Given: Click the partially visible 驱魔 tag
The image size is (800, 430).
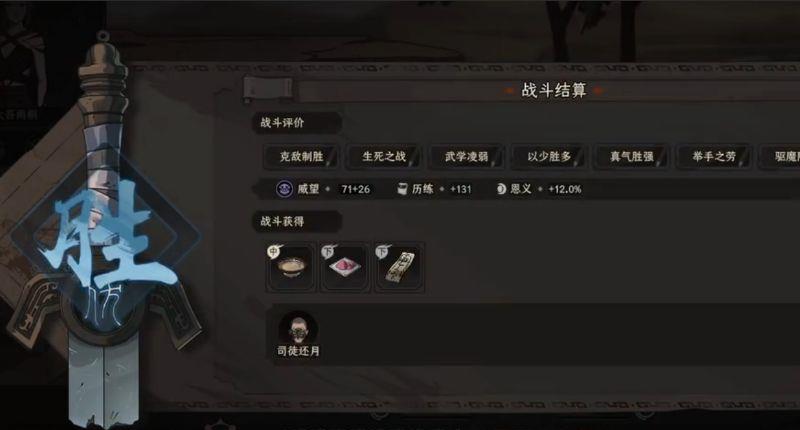Looking at the screenshot, I should (781, 157).
